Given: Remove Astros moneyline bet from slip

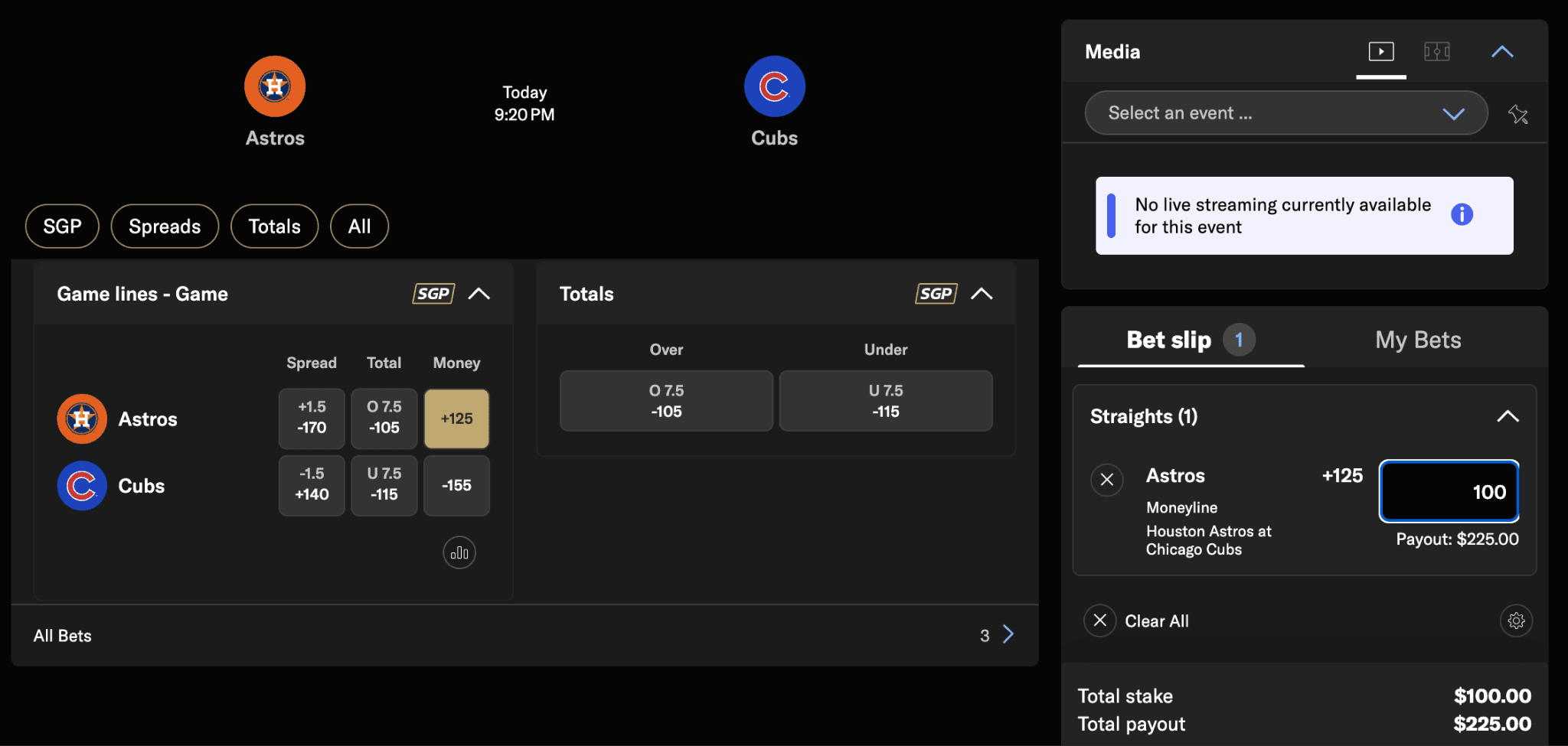Looking at the screenshot, I should [1107, 480].
